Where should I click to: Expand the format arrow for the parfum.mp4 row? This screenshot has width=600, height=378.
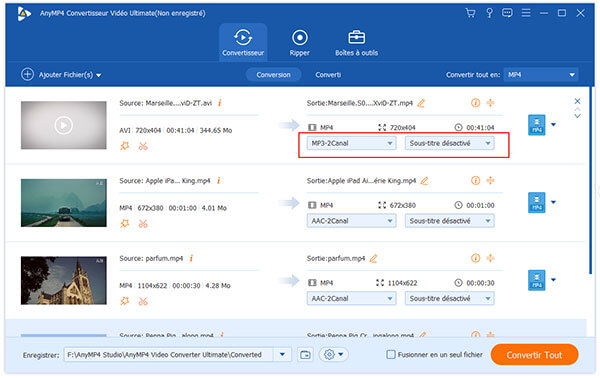[x=553, y=280]
